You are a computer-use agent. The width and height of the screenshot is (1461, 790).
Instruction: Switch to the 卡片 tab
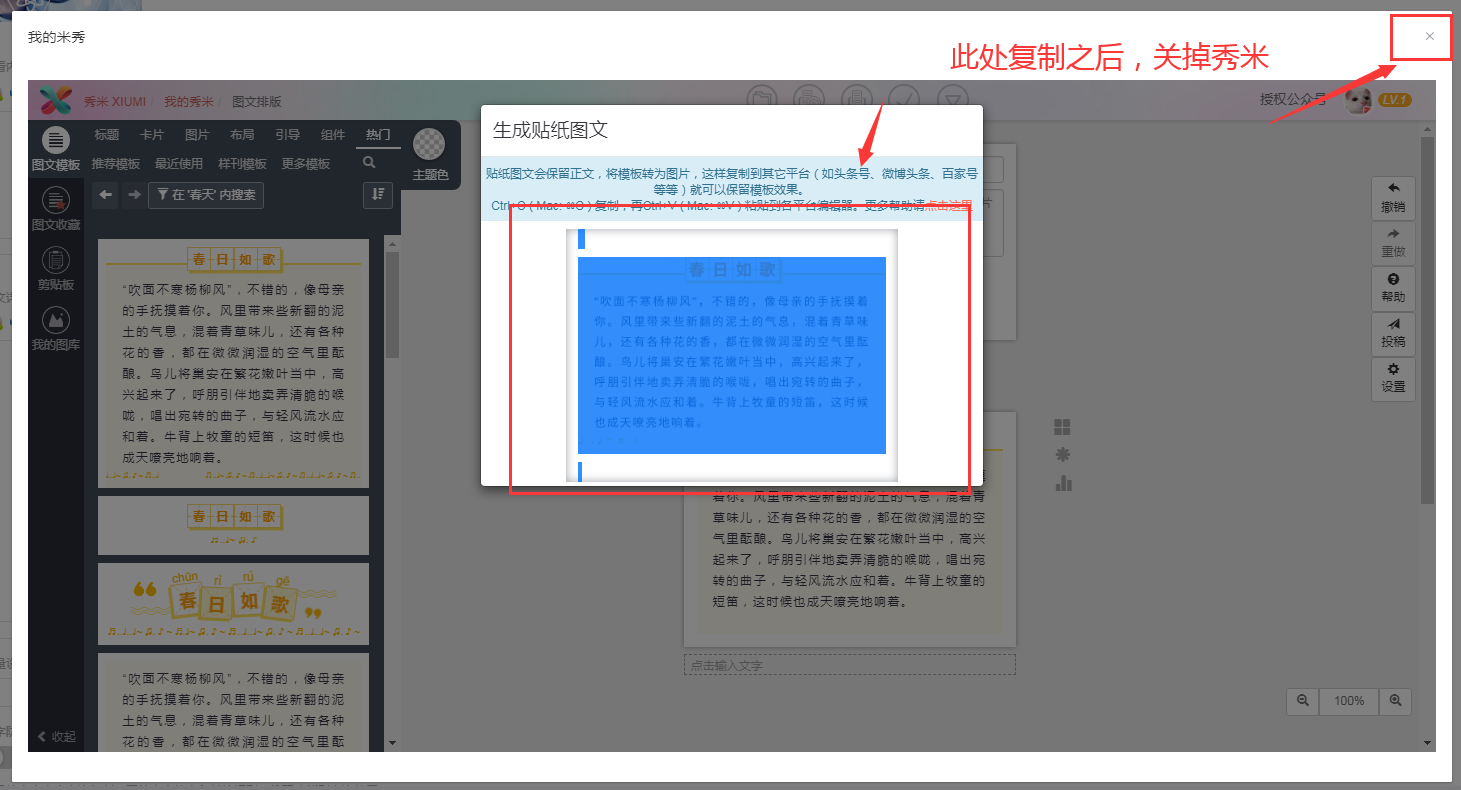[151, 135]
